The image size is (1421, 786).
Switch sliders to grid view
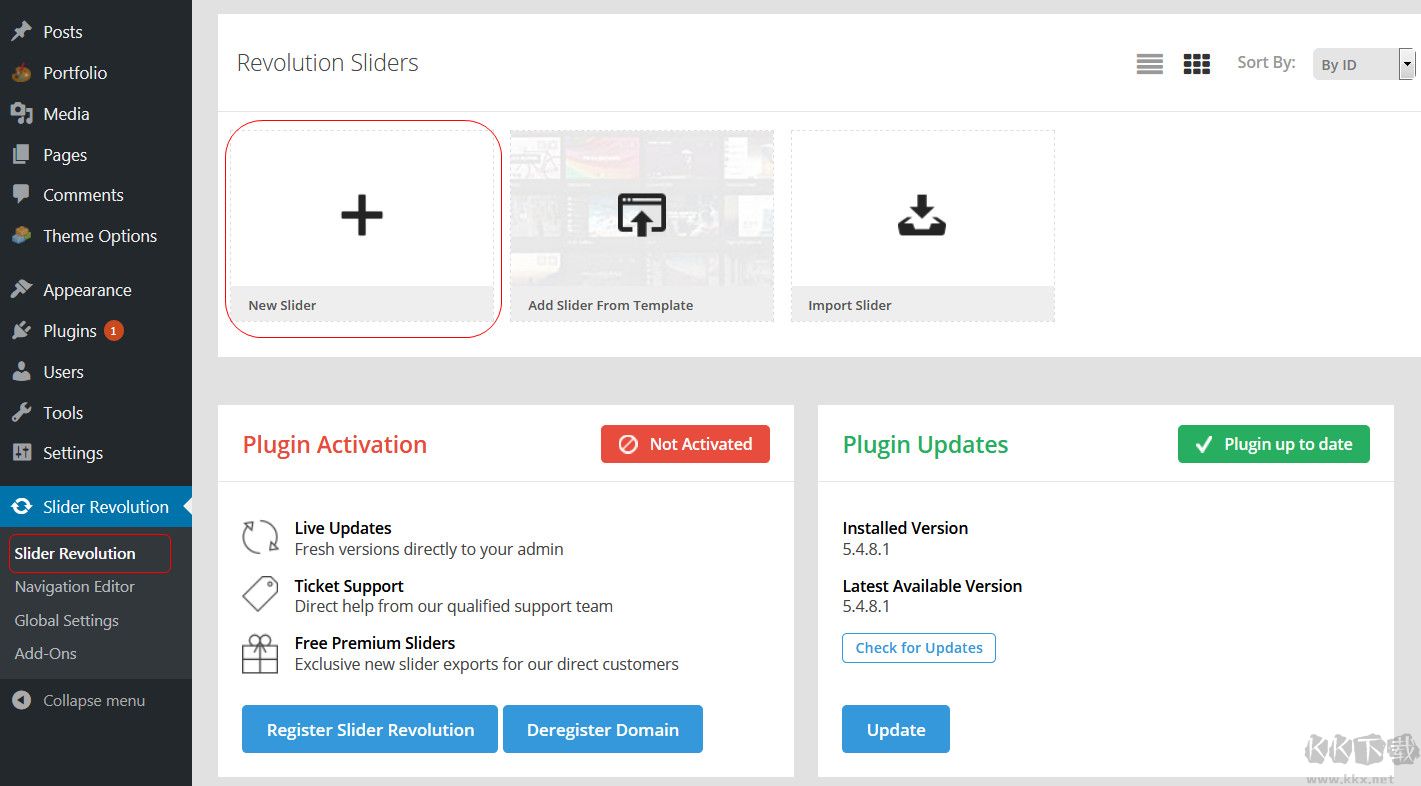1197,64
